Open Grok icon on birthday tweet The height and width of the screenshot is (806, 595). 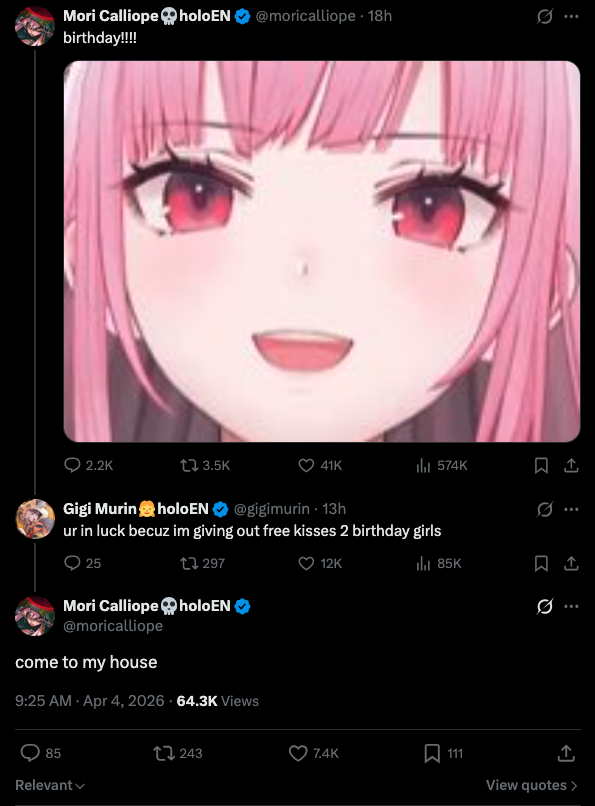click(545, 16)
